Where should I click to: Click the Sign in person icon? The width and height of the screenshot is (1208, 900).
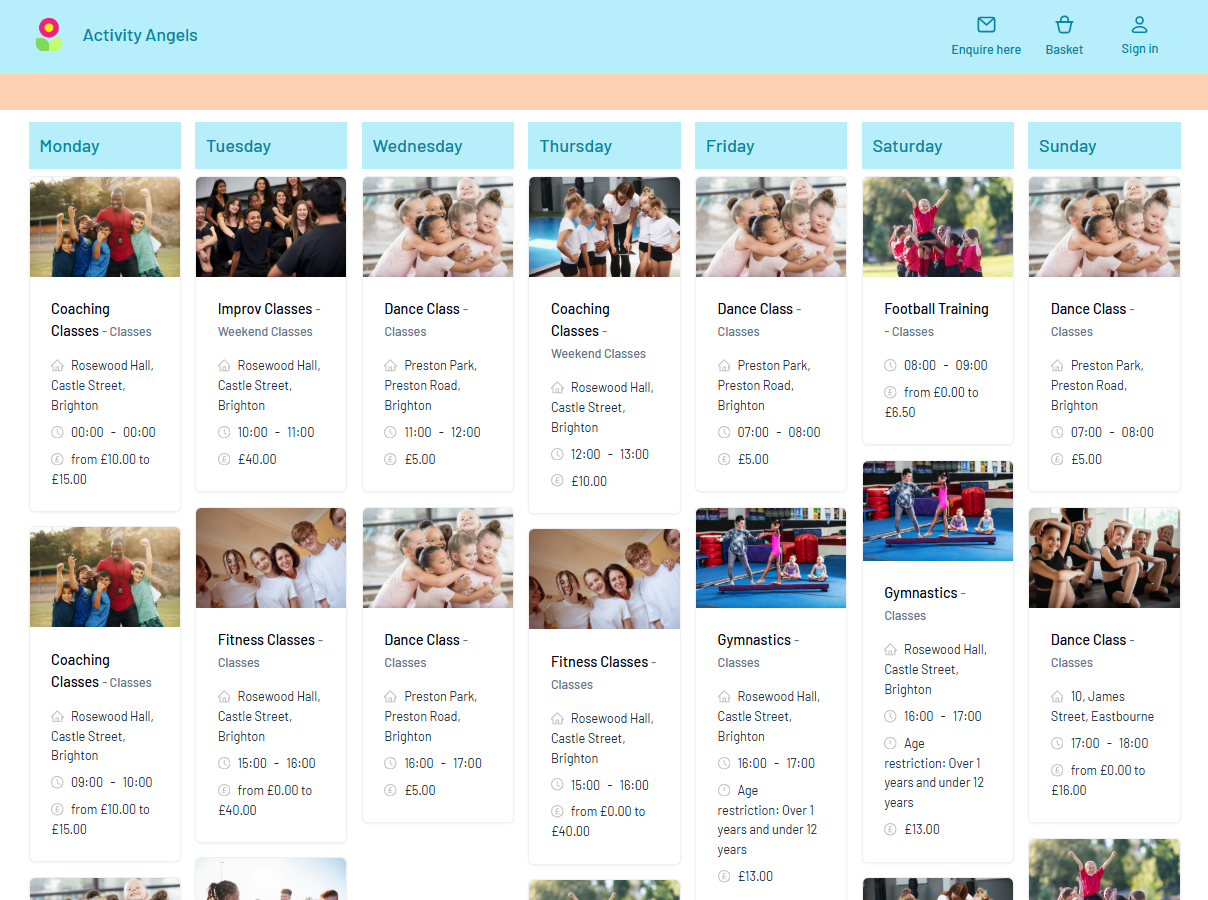1139,25
